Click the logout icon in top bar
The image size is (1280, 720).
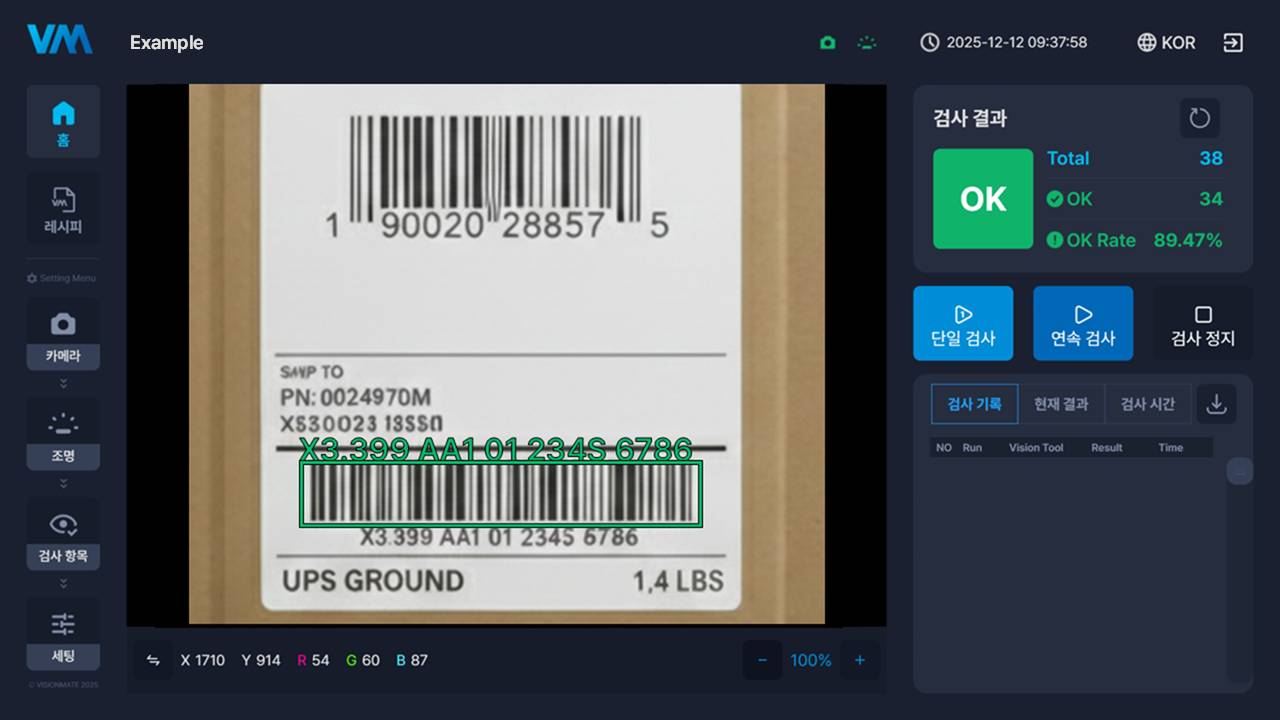tap(1233, 43)
